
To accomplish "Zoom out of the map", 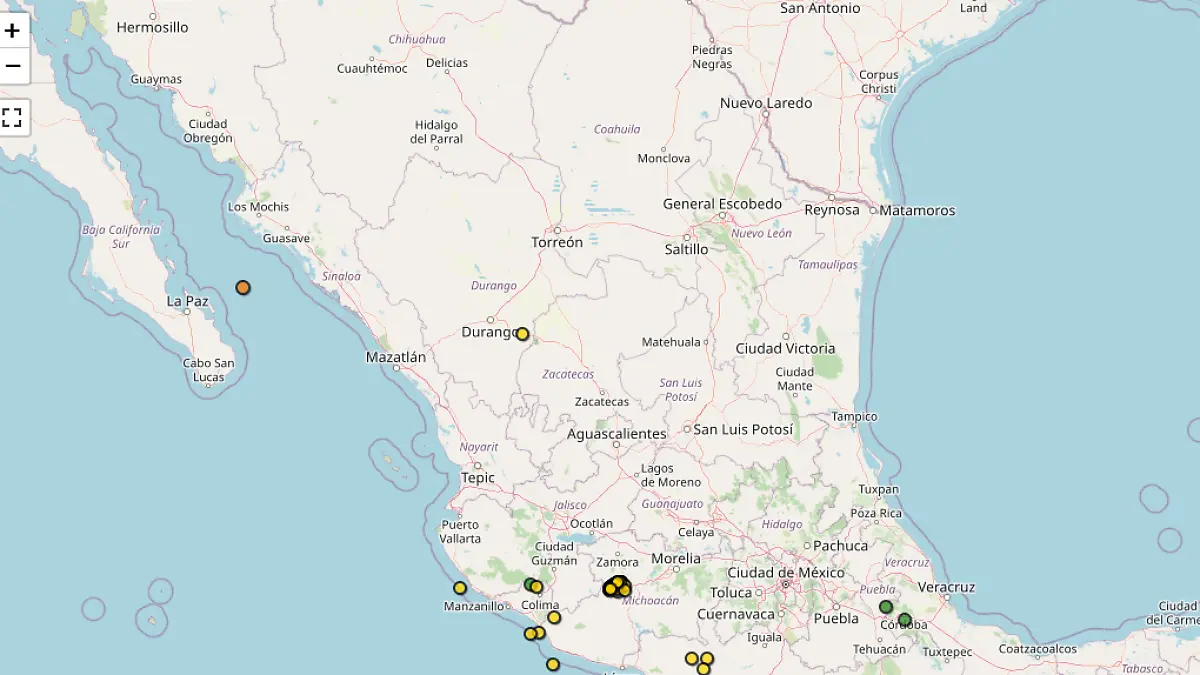I will [13, 66].
